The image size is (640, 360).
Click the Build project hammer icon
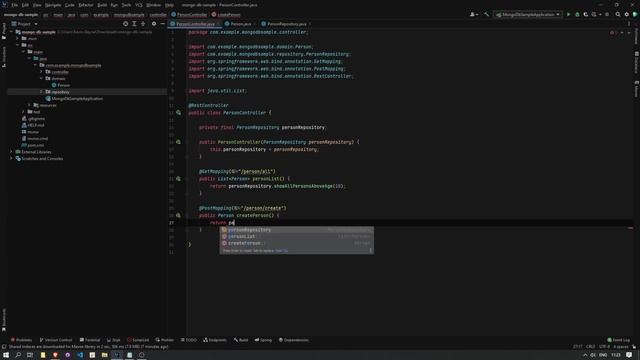(487, 14)
